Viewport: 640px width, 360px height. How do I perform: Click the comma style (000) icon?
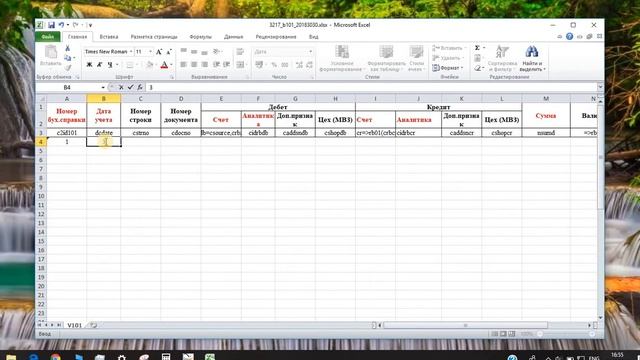coord(285,64)
